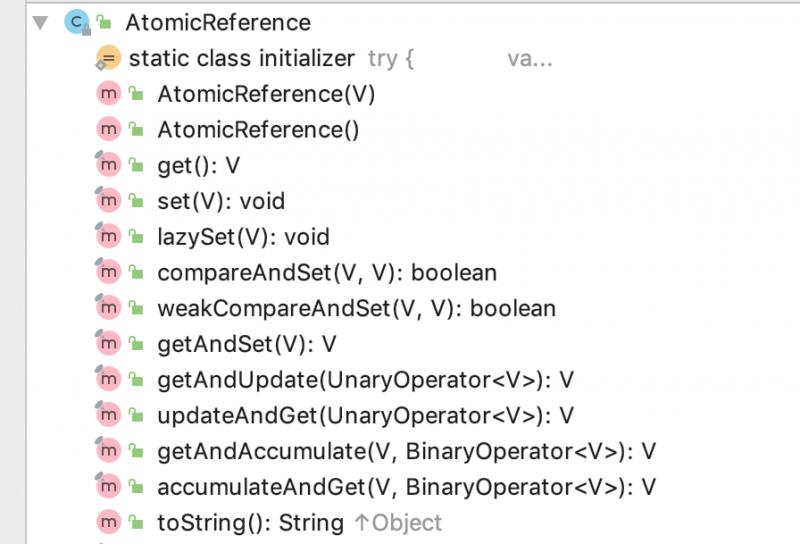
Task: Click the green public lock beside AtomicReference class
Action: [104, 22]
